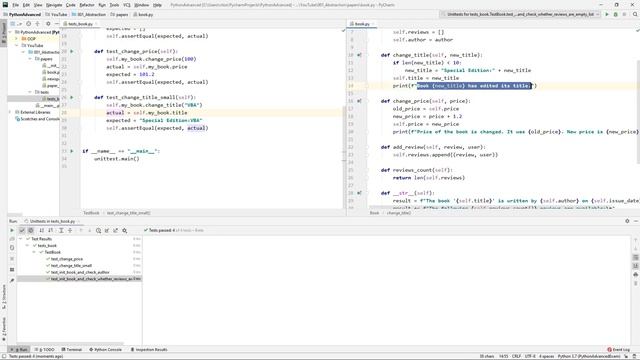Select Scratches and Consoles in project tree
This screenshot has height=360, width=640.
pyautogui.click(x=38, y=119)
